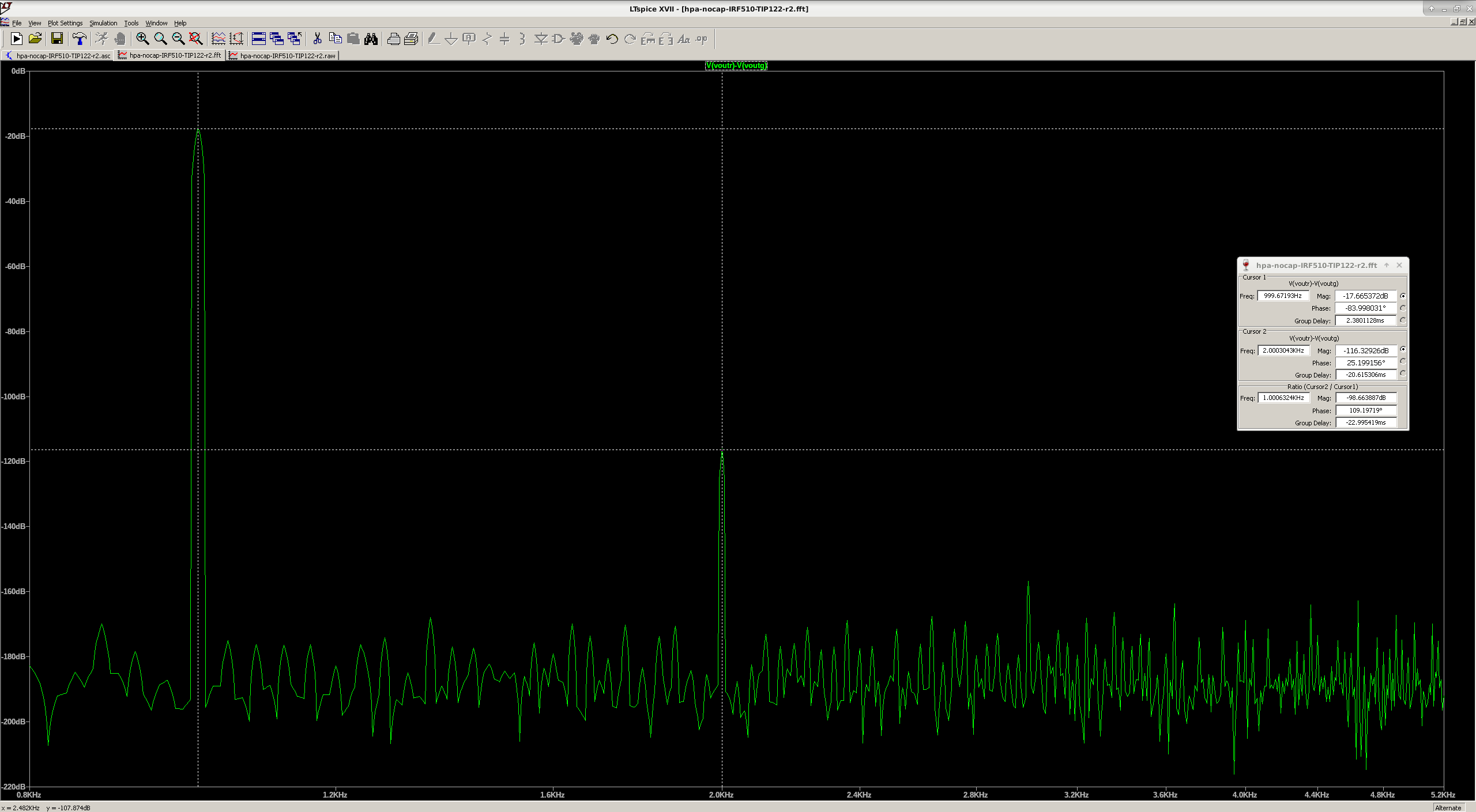Viewport: 1476px width, 812px height.
Task: Select Cursor 2 Group Delay radio button
Action: point(1403,373)
